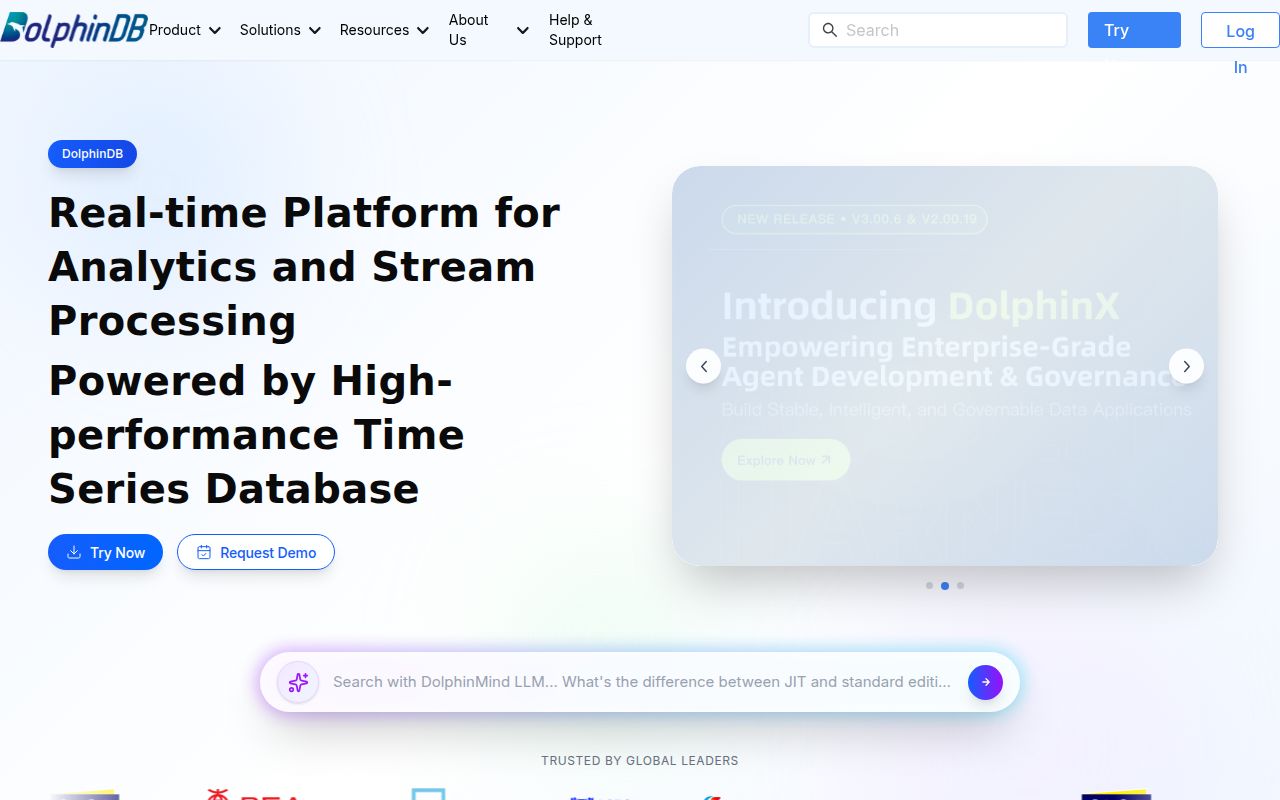
Task: Open the DolphinDB logo homepage link
Action: (74, 30)
